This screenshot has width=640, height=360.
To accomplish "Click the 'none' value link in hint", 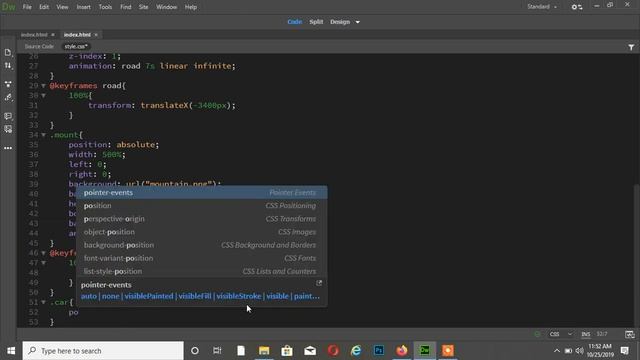I will pos(111,296).
